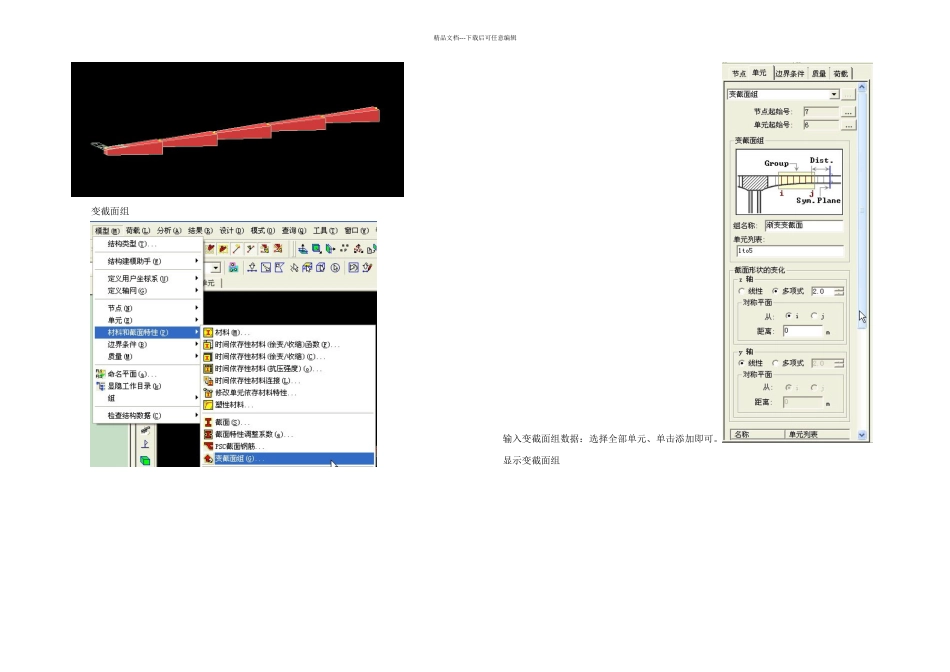Screen dimensions: 950x672
Task: Open the toolbar combo box dropdown arrow
Action: pos(216,268)
